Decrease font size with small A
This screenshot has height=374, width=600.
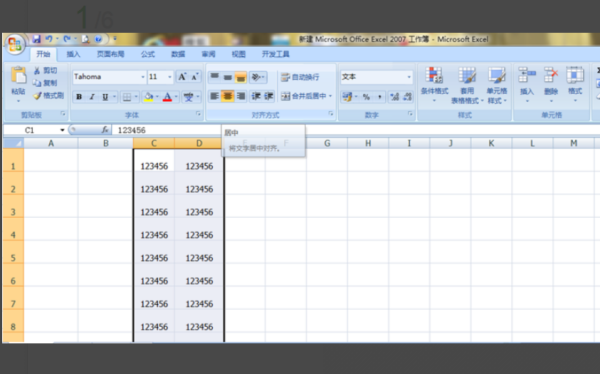pos(194,77)
